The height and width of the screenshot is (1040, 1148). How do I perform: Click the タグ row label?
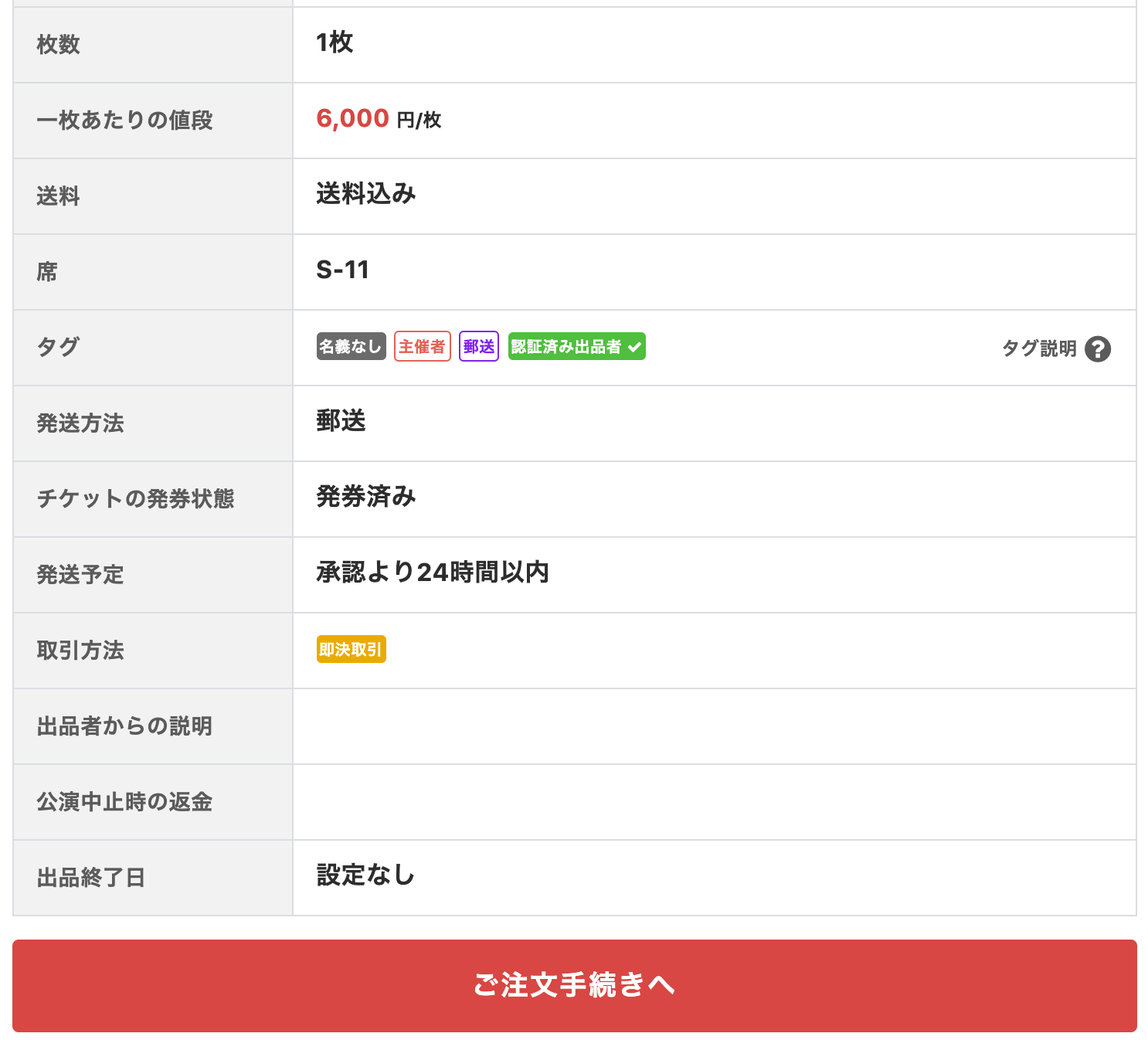coord(58,348)
